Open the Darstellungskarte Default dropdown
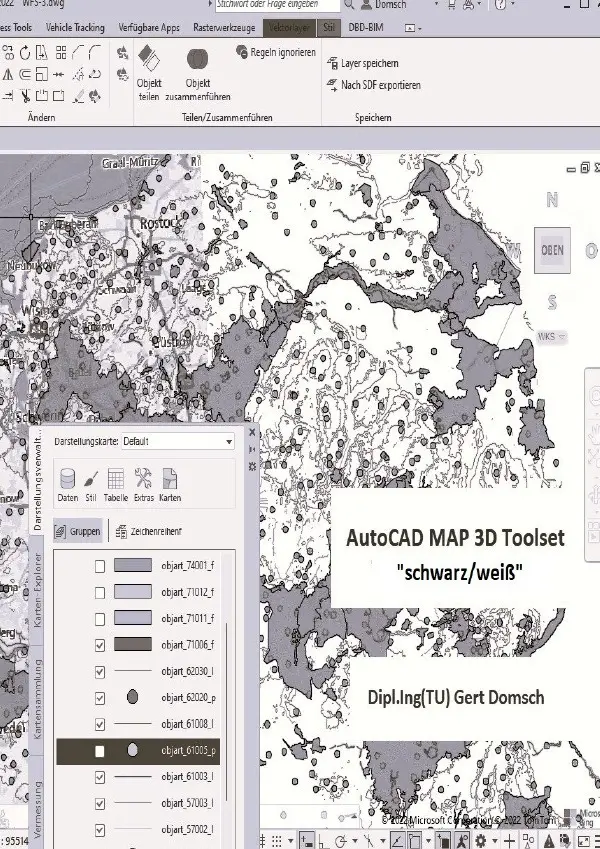 pyautogui.click(x=178, y=441)
